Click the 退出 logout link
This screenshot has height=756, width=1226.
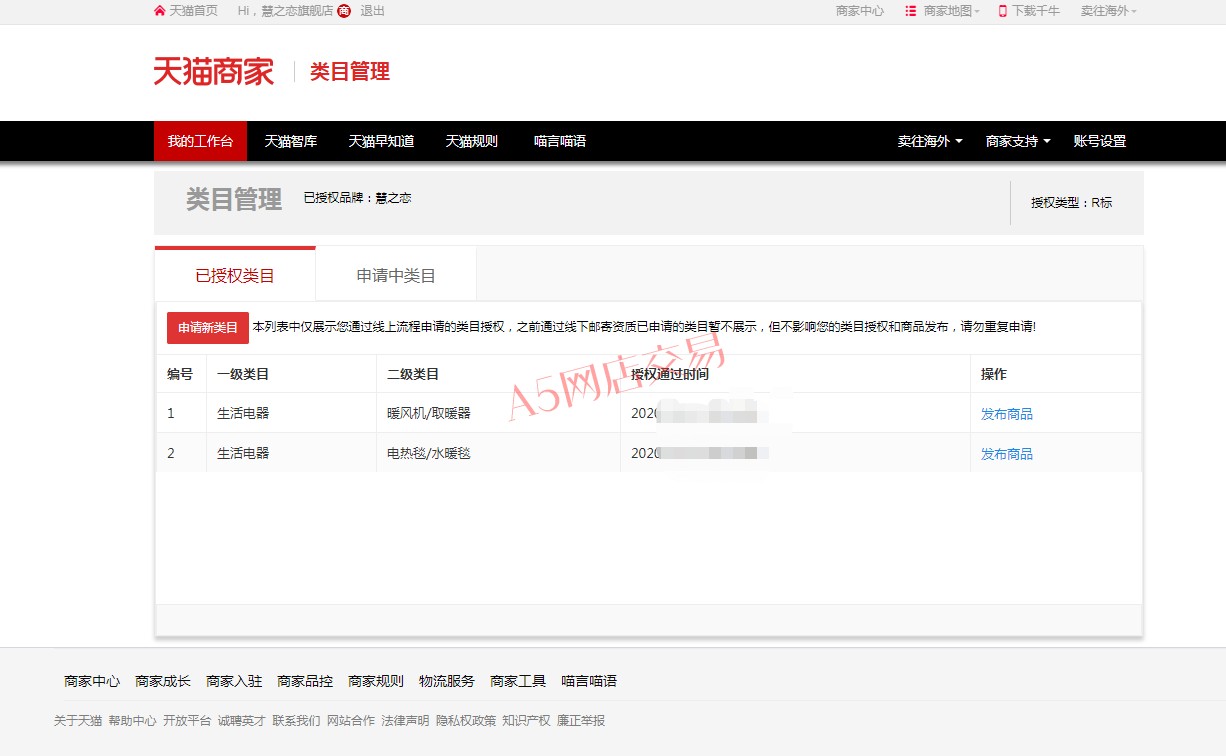pos(372,11)
